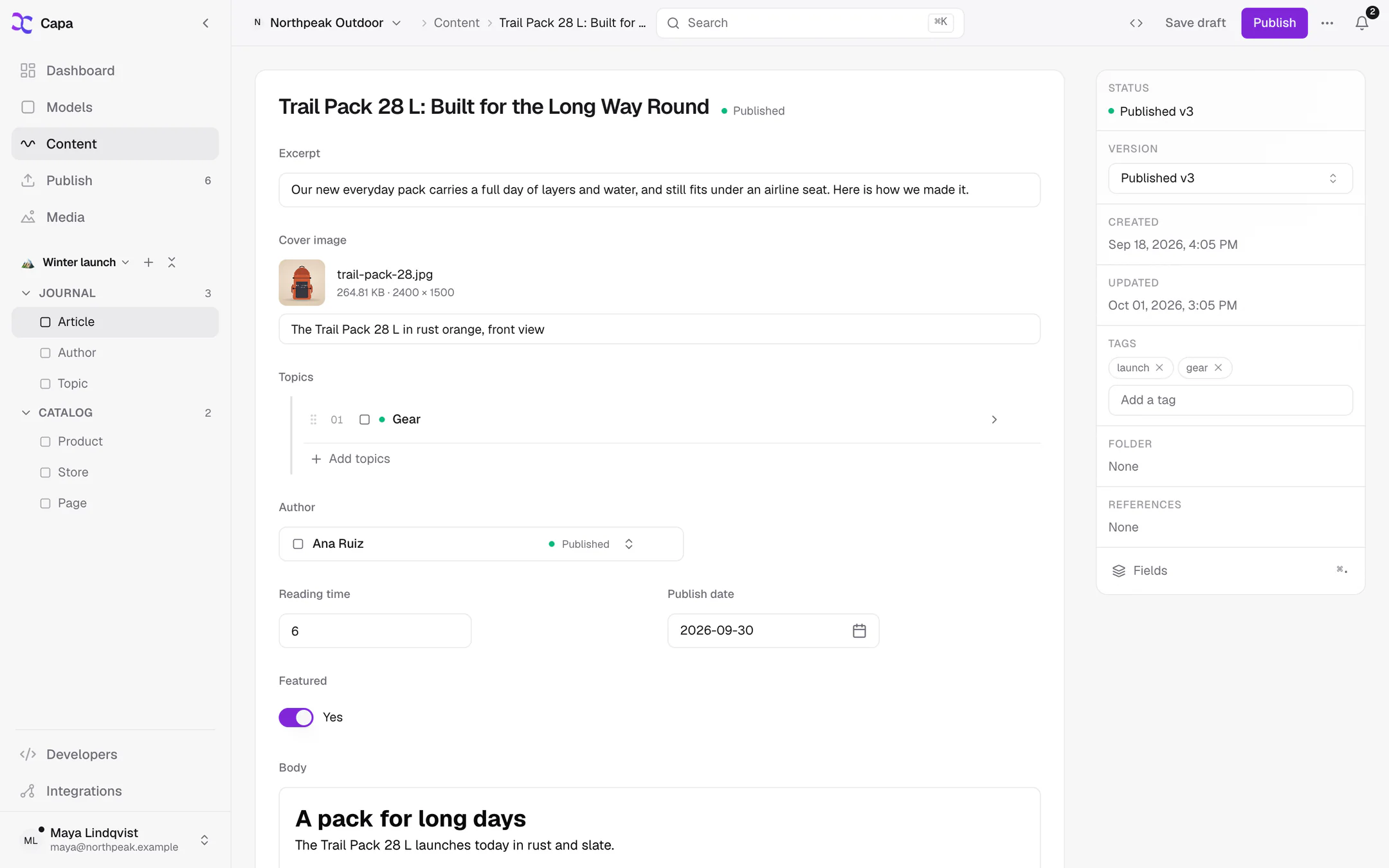Click Save draft
This screenshot has width=1389, height=868.
(x=1195, y=23)
